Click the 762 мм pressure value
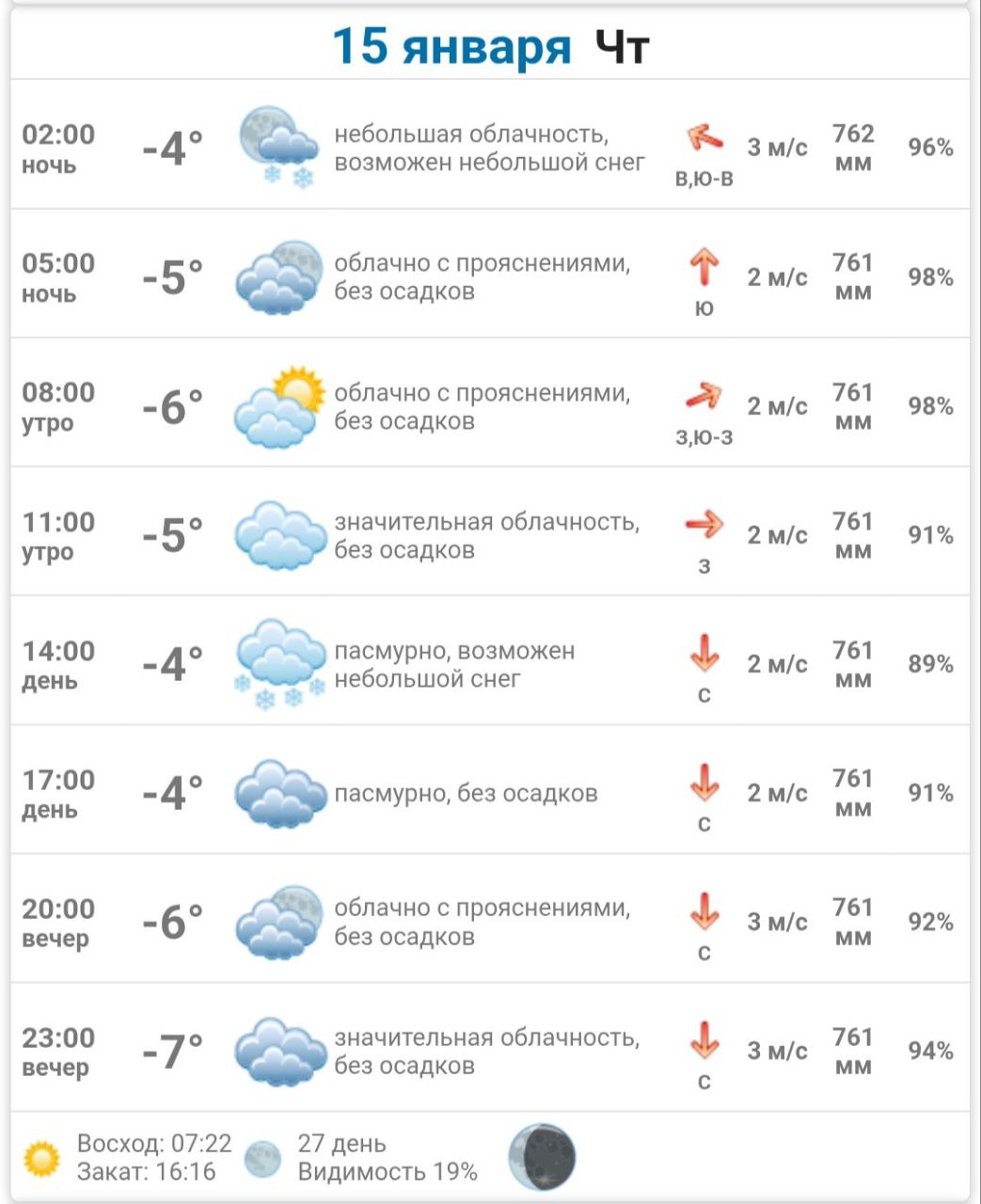The width and height of the screenshot is (981, 1204). (853, 148)
